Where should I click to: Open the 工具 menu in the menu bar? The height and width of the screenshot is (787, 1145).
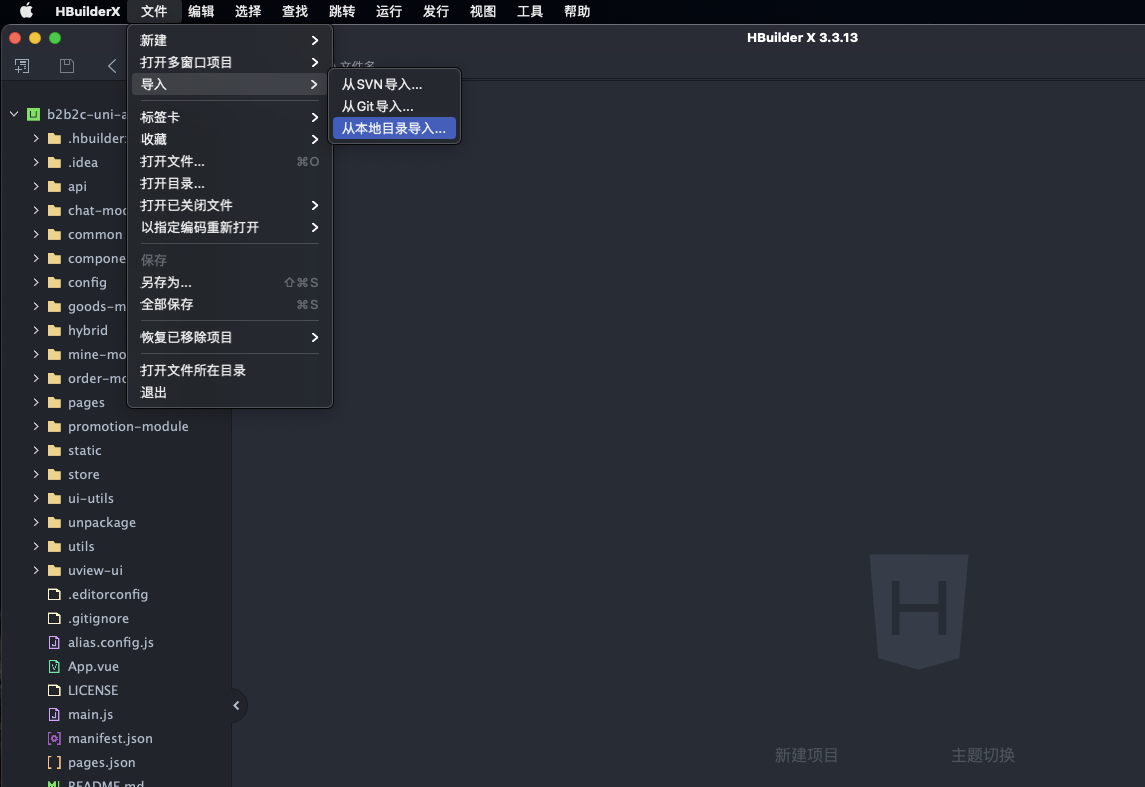click(529, 11)
